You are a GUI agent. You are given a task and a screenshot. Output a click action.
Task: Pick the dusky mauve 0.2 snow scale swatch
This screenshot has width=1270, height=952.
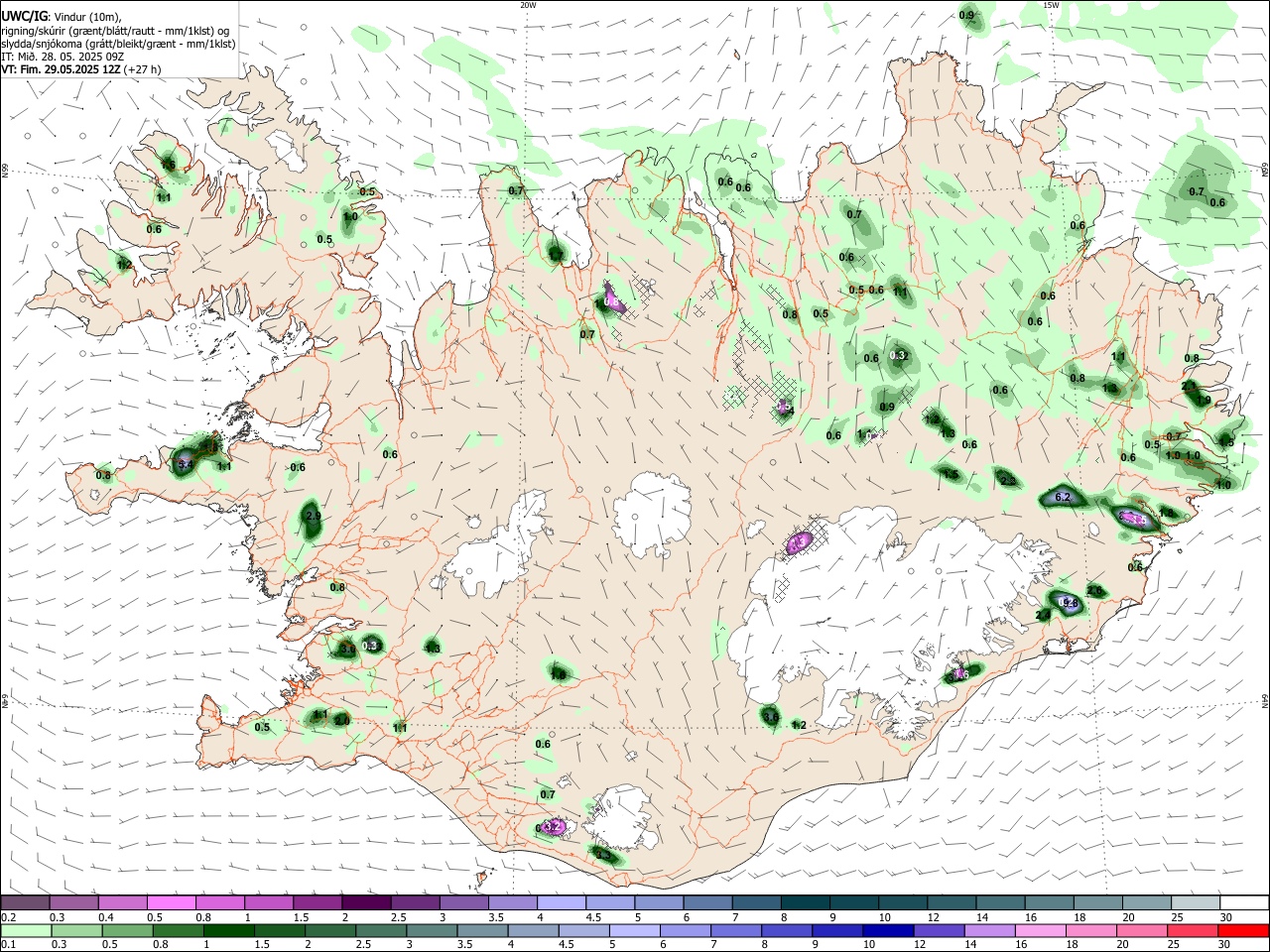click(x=26, y=903)
